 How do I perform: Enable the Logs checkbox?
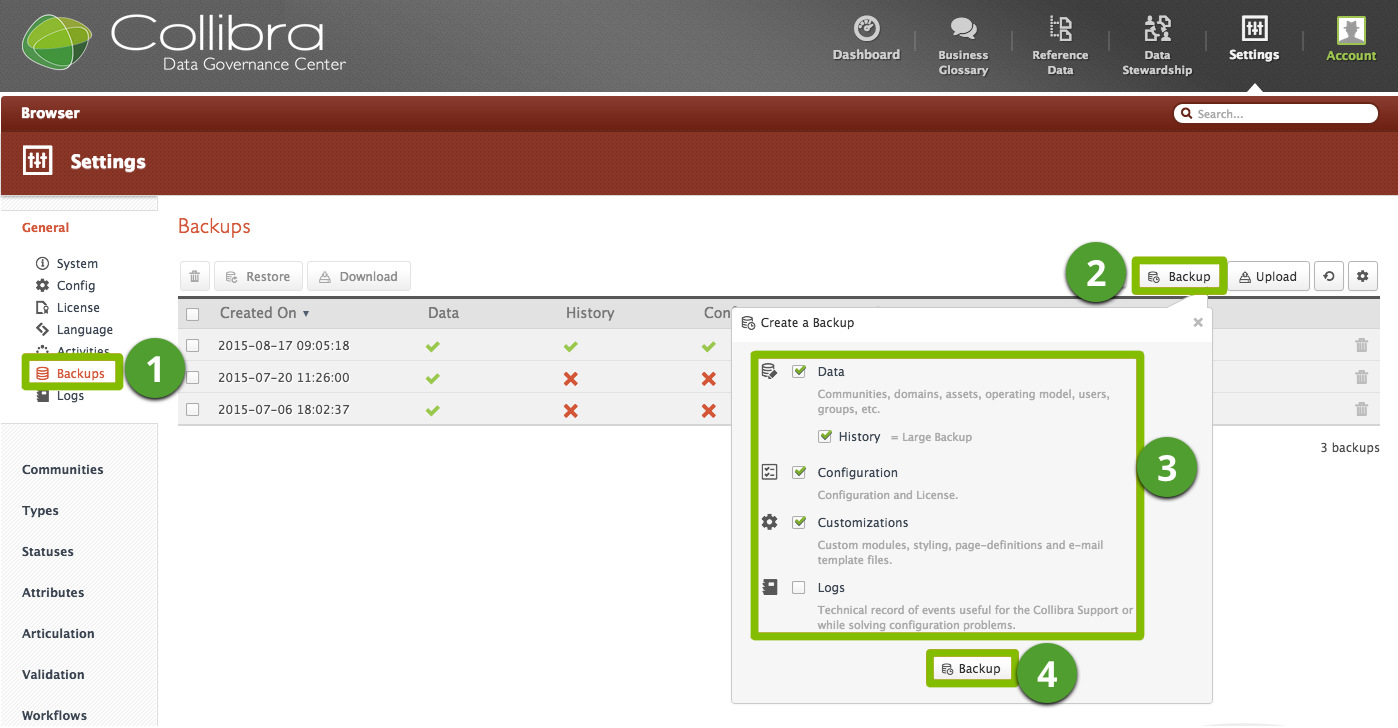[x=799, y=588]
